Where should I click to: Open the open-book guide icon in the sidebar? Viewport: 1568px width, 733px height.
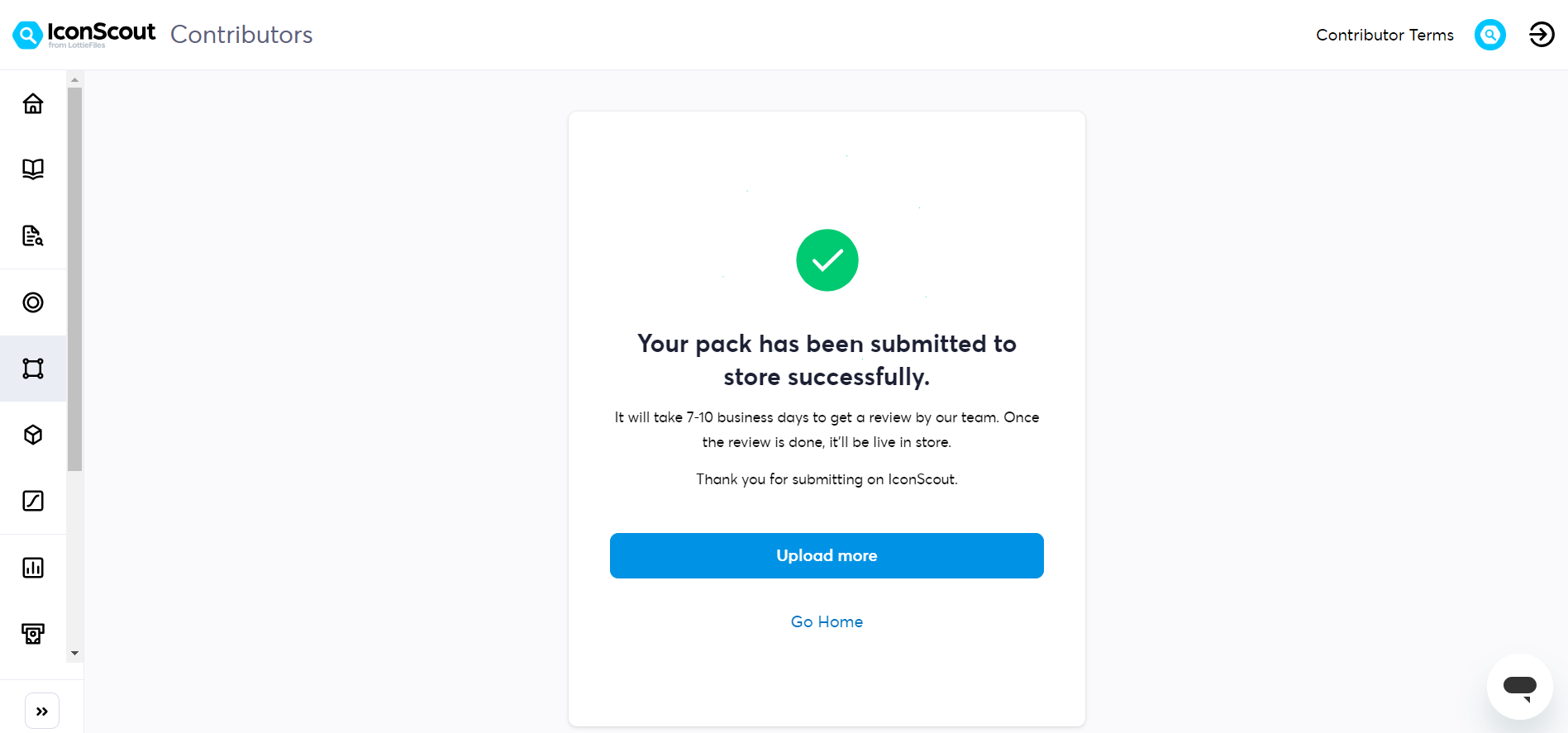(33, 169)
